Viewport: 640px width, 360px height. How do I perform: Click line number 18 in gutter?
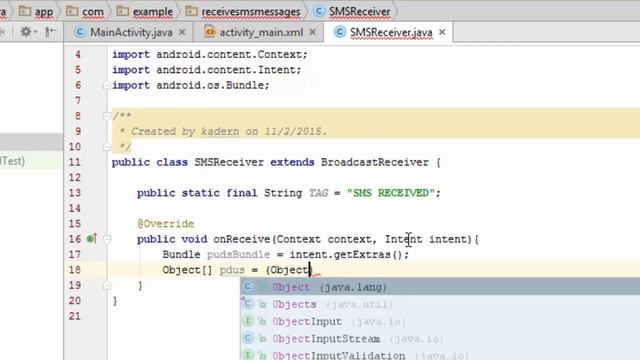coord(75,270)
